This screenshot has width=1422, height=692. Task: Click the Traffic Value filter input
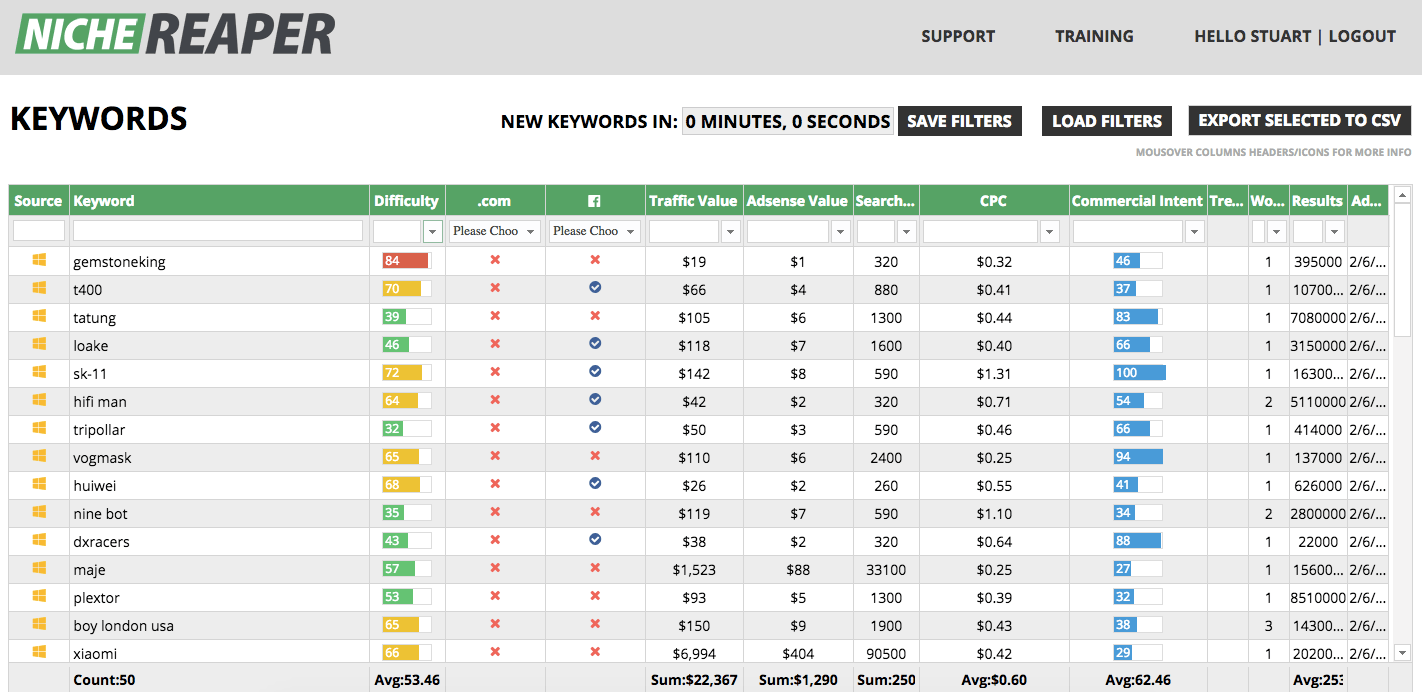(x=684, y=231)
